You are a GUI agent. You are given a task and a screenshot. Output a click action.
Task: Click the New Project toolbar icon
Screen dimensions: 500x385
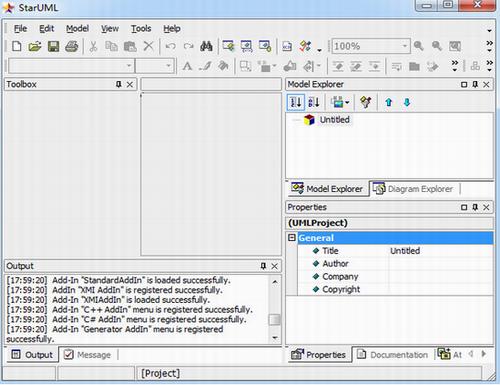[x=17, y=46]
